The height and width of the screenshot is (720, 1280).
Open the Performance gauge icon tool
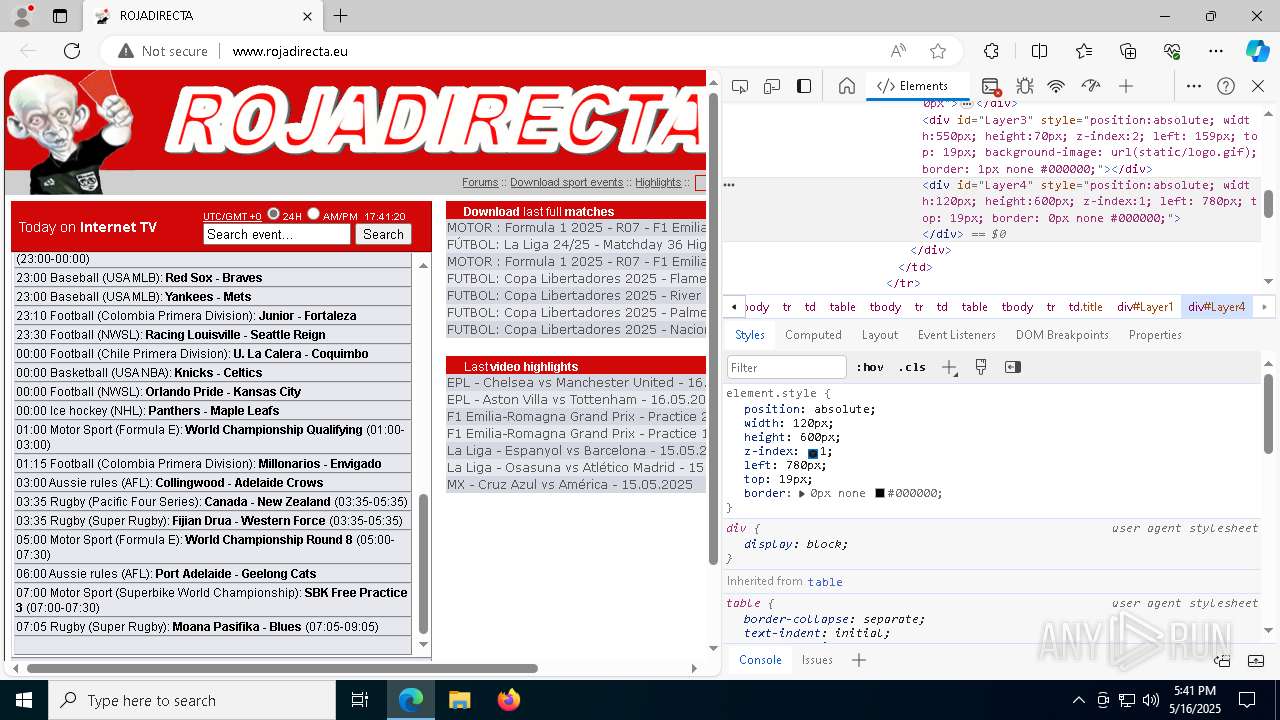point(1091,86)
